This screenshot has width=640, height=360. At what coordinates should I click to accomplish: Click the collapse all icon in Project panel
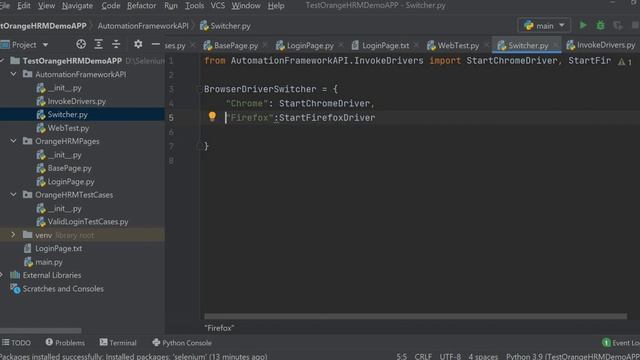point(116,44)
